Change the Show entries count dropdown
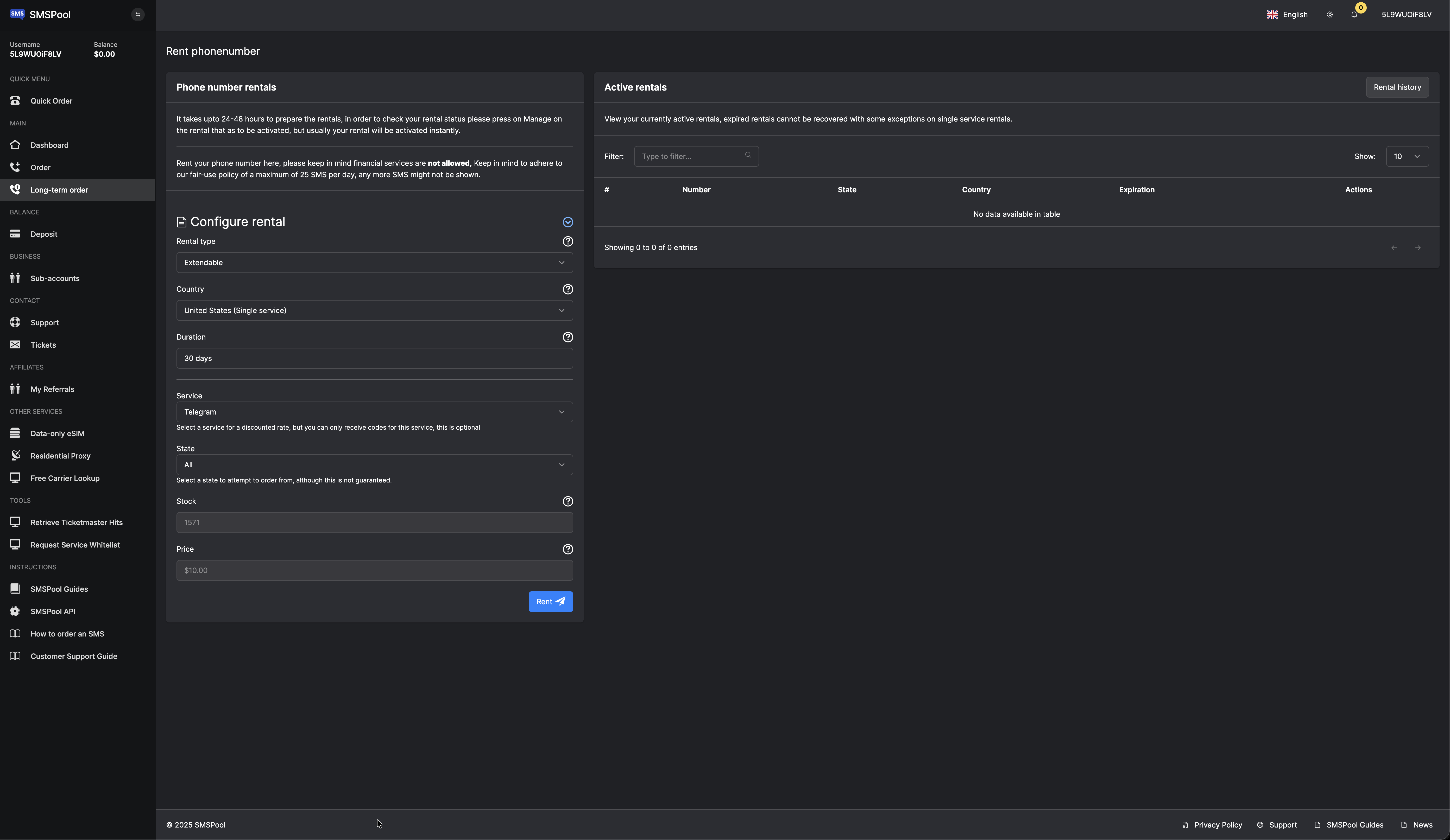The width and height of the screenshot is (1450, 840). click(1407, 156)
